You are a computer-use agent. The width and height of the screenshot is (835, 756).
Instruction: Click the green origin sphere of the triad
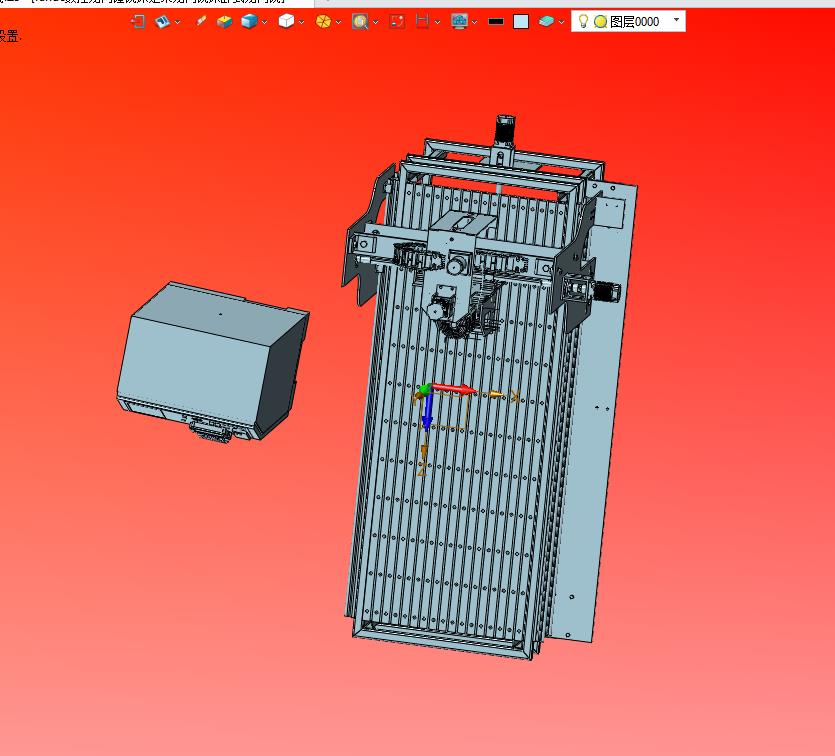coord(424,390)
